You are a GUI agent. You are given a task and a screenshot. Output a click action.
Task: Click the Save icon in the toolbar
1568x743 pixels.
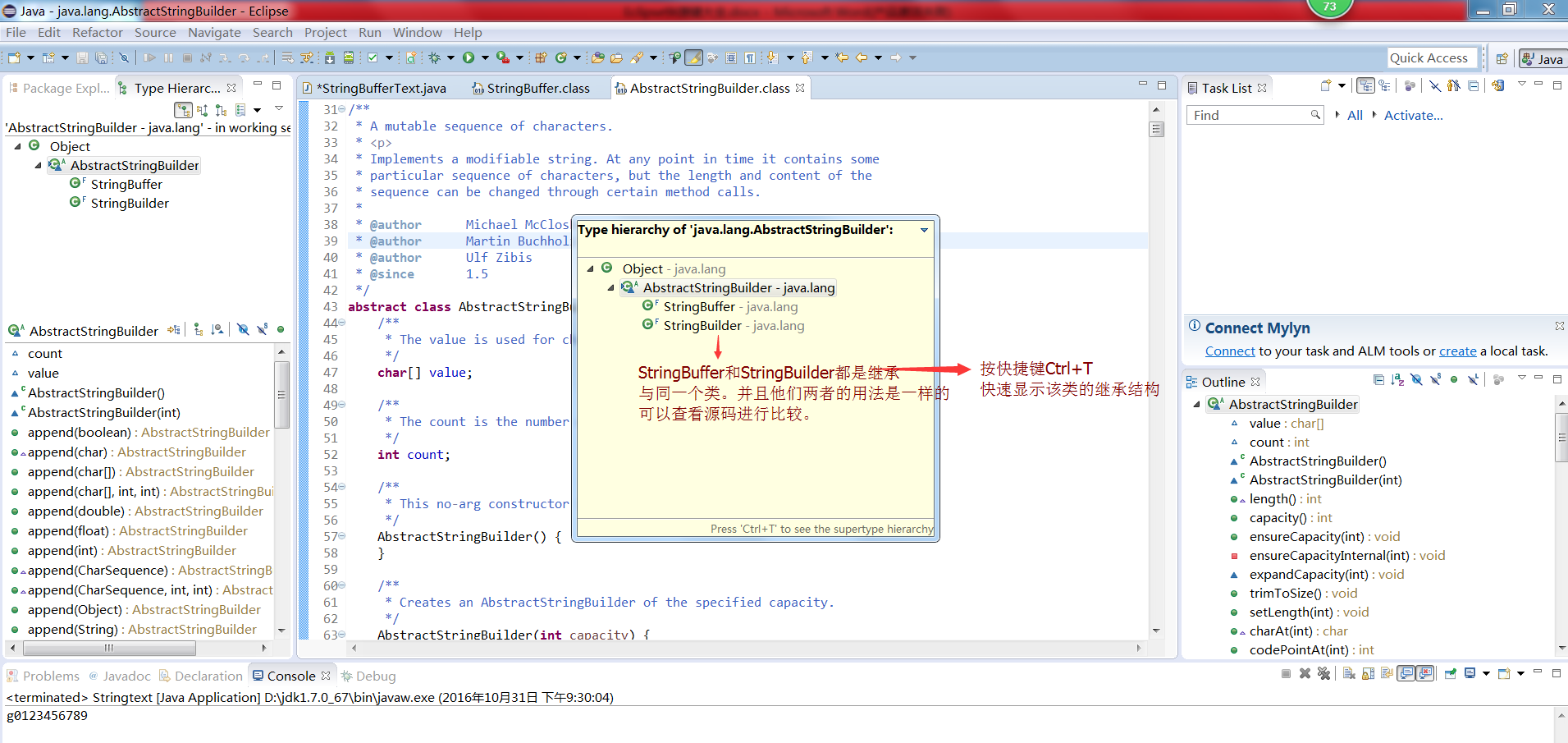tap(82, 57)
